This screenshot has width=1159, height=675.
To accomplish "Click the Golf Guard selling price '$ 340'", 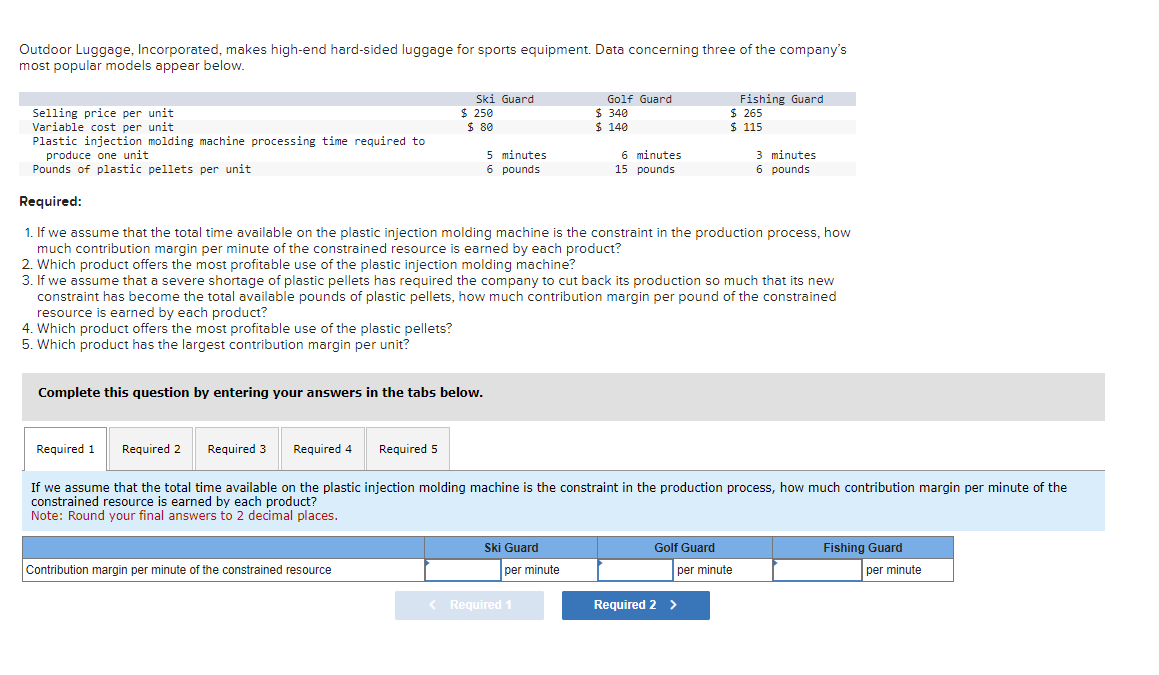I will click(611, 113).
